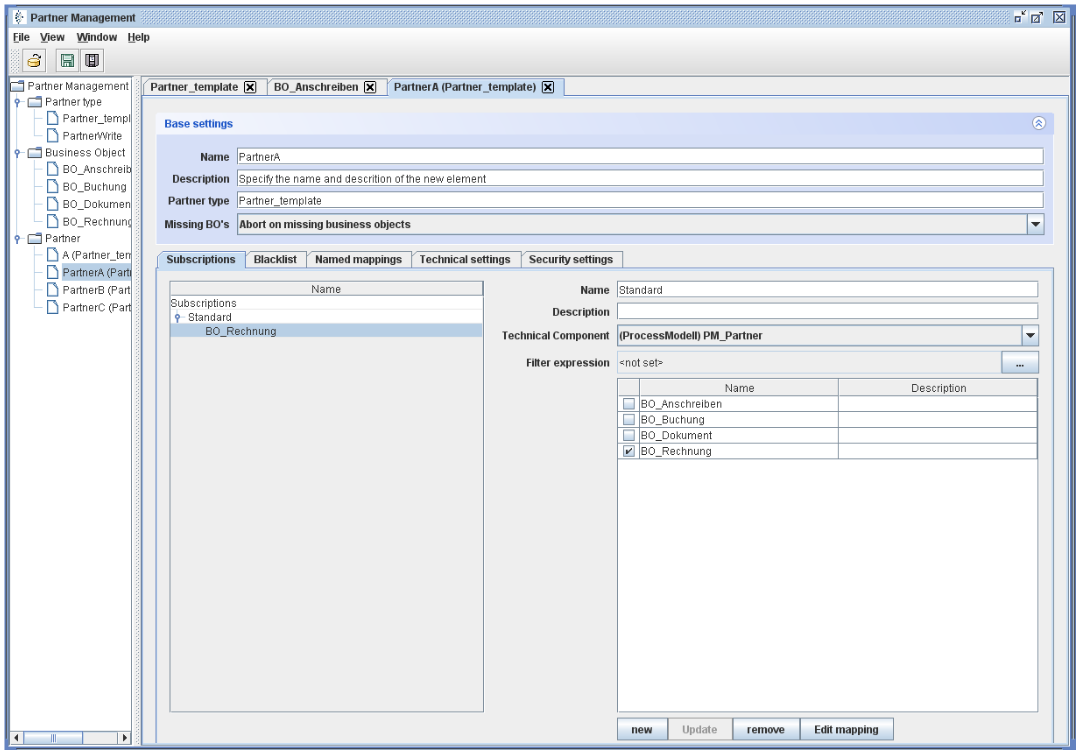The image size is (1081, 755).
Task: Switch to the Technical settings tab
Action: coord(465,259)
